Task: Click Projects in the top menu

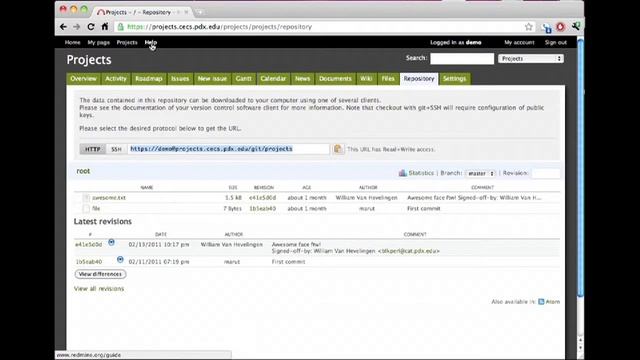Action: [127, 42]
